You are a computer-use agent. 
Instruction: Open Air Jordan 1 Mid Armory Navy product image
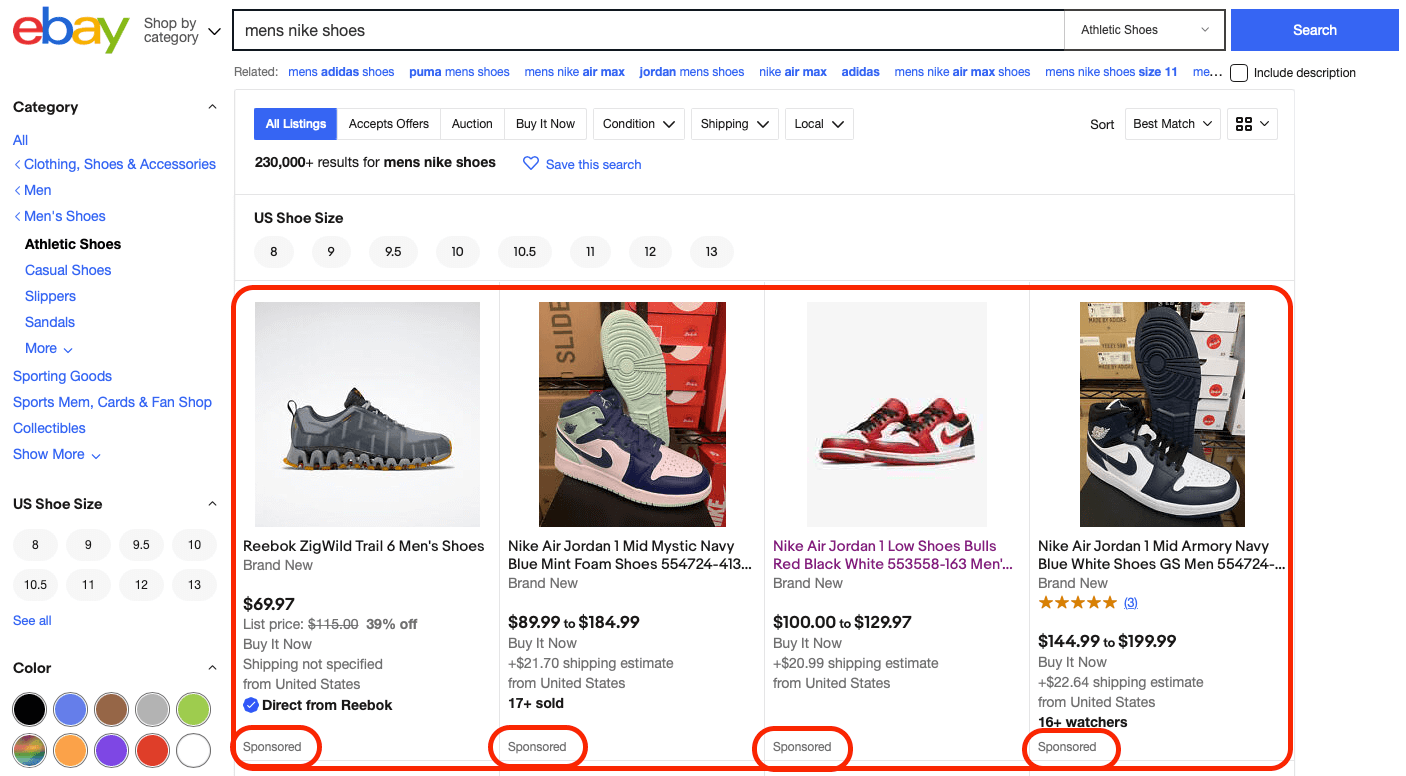click(1162, 414)
